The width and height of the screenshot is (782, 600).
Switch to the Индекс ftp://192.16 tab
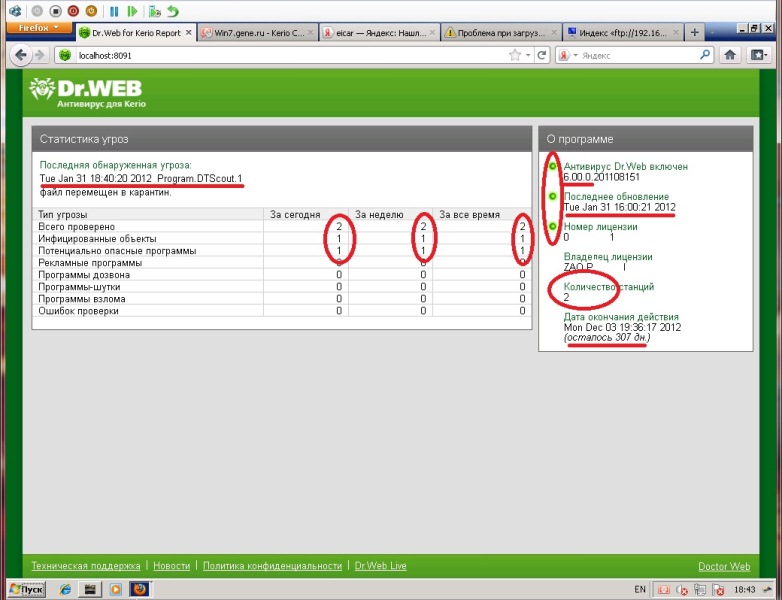623,33
